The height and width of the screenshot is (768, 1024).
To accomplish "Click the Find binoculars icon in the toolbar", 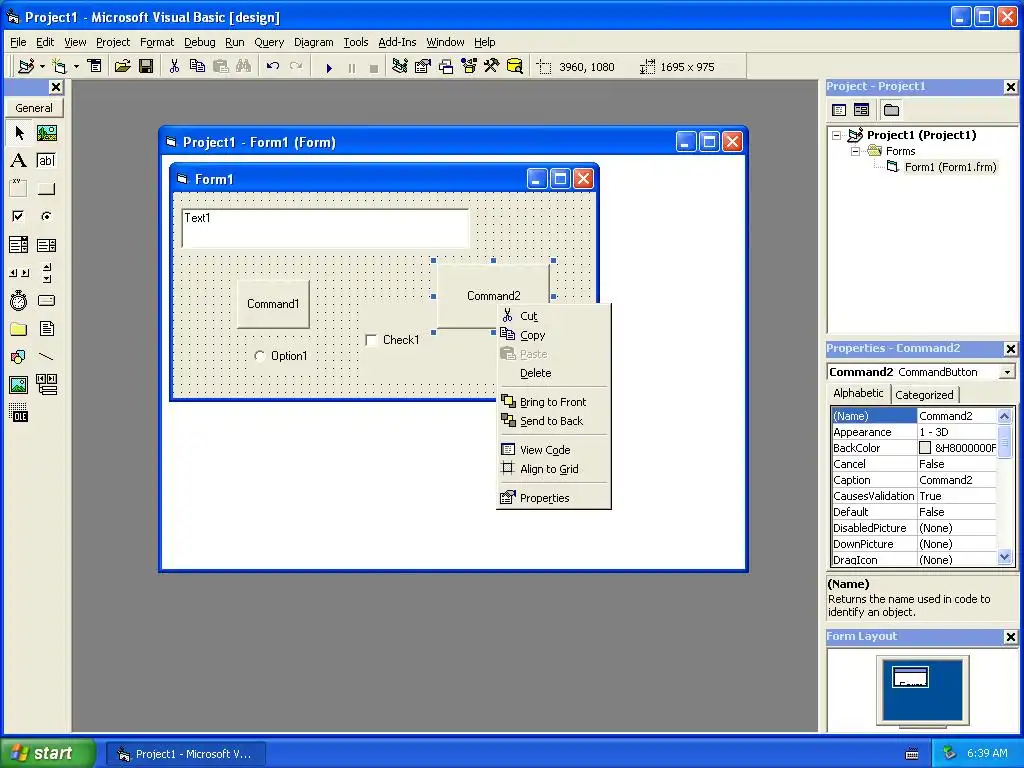I will tap(244, 66).
